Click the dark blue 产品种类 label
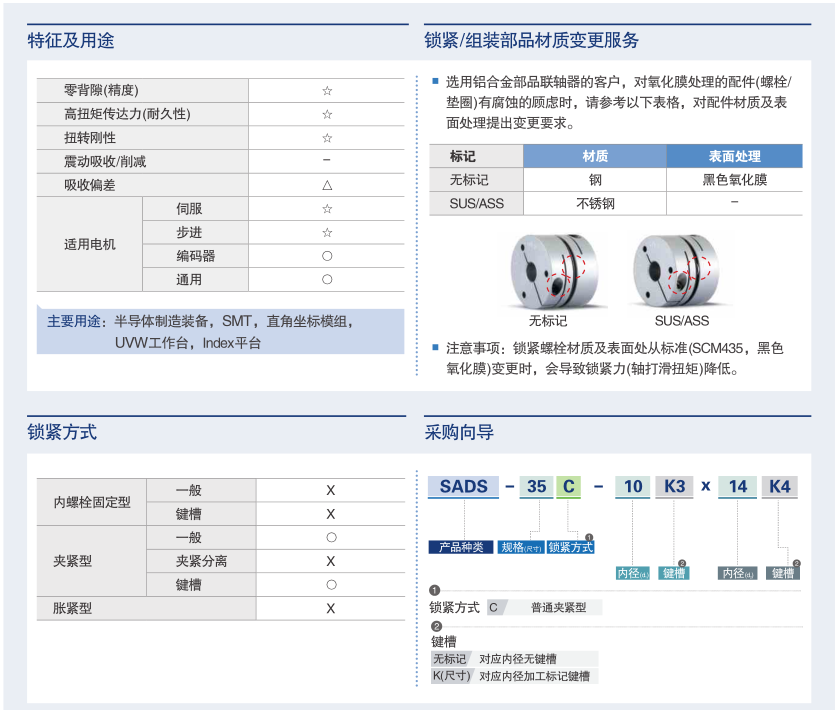Viewport: 836px width, 710px height. coord(462,547)
